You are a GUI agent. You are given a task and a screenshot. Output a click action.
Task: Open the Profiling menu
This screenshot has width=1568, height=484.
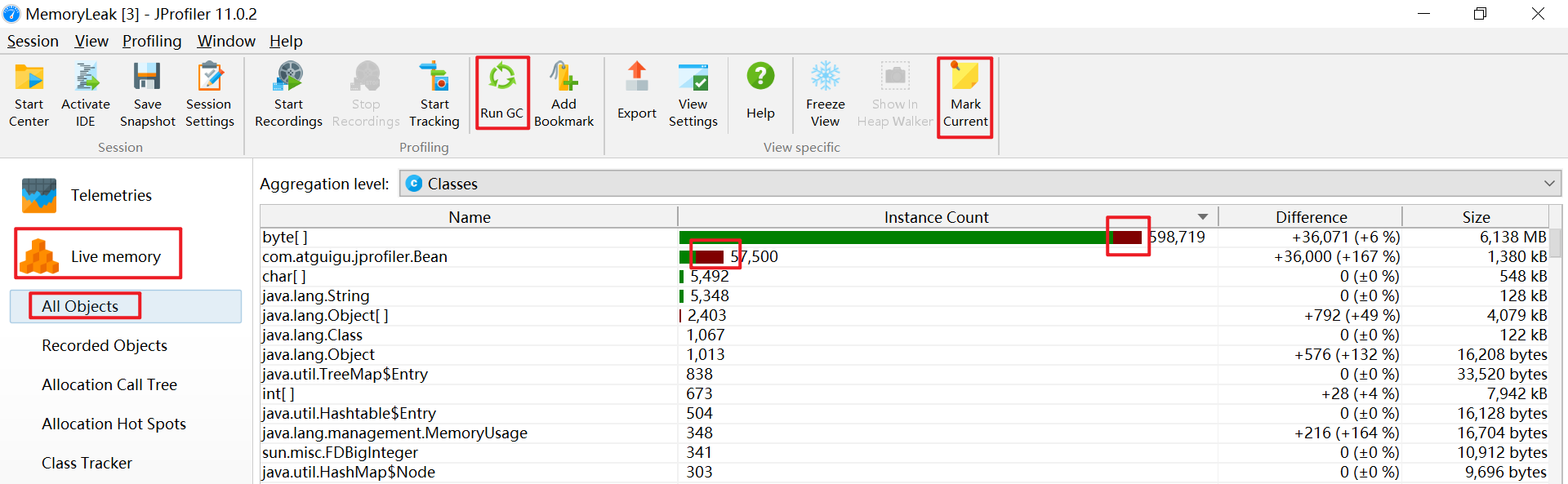click(152, 41)
